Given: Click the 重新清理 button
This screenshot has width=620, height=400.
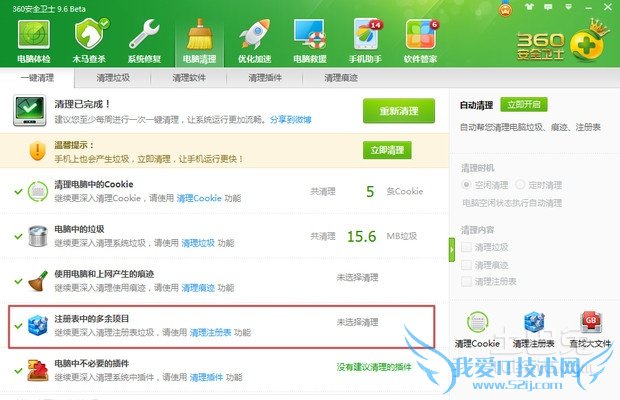Looking at the screenshot, I should pos(399,111).
